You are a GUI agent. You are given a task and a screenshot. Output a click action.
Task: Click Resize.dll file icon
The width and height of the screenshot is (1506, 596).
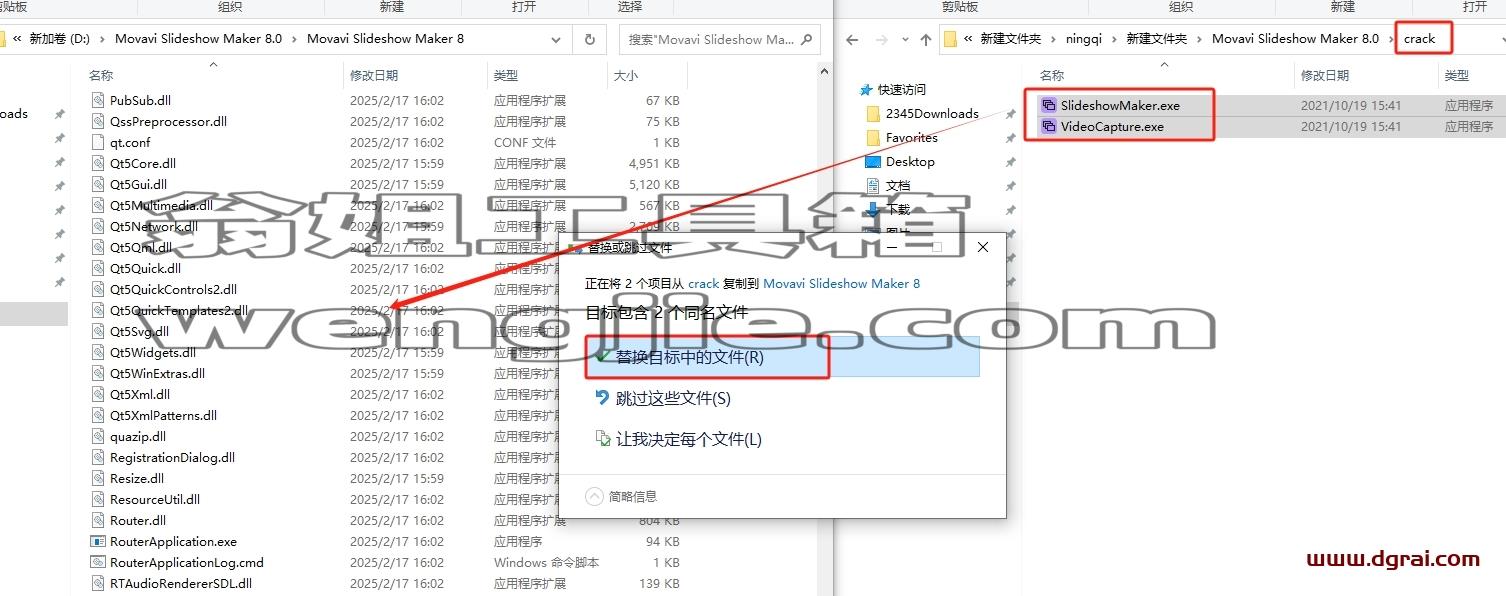tap(98, 478)
